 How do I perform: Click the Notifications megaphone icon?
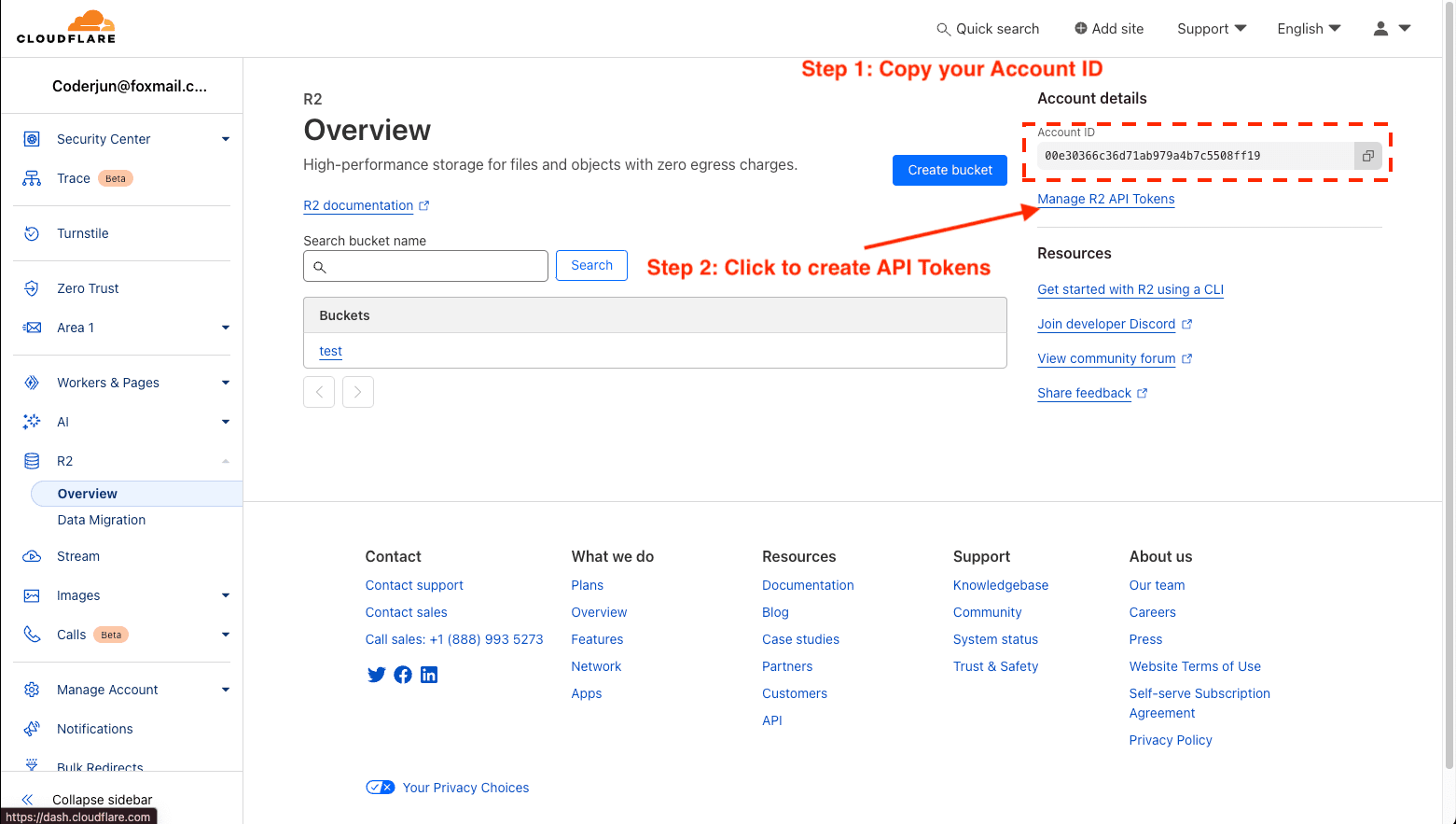(32, 729)
